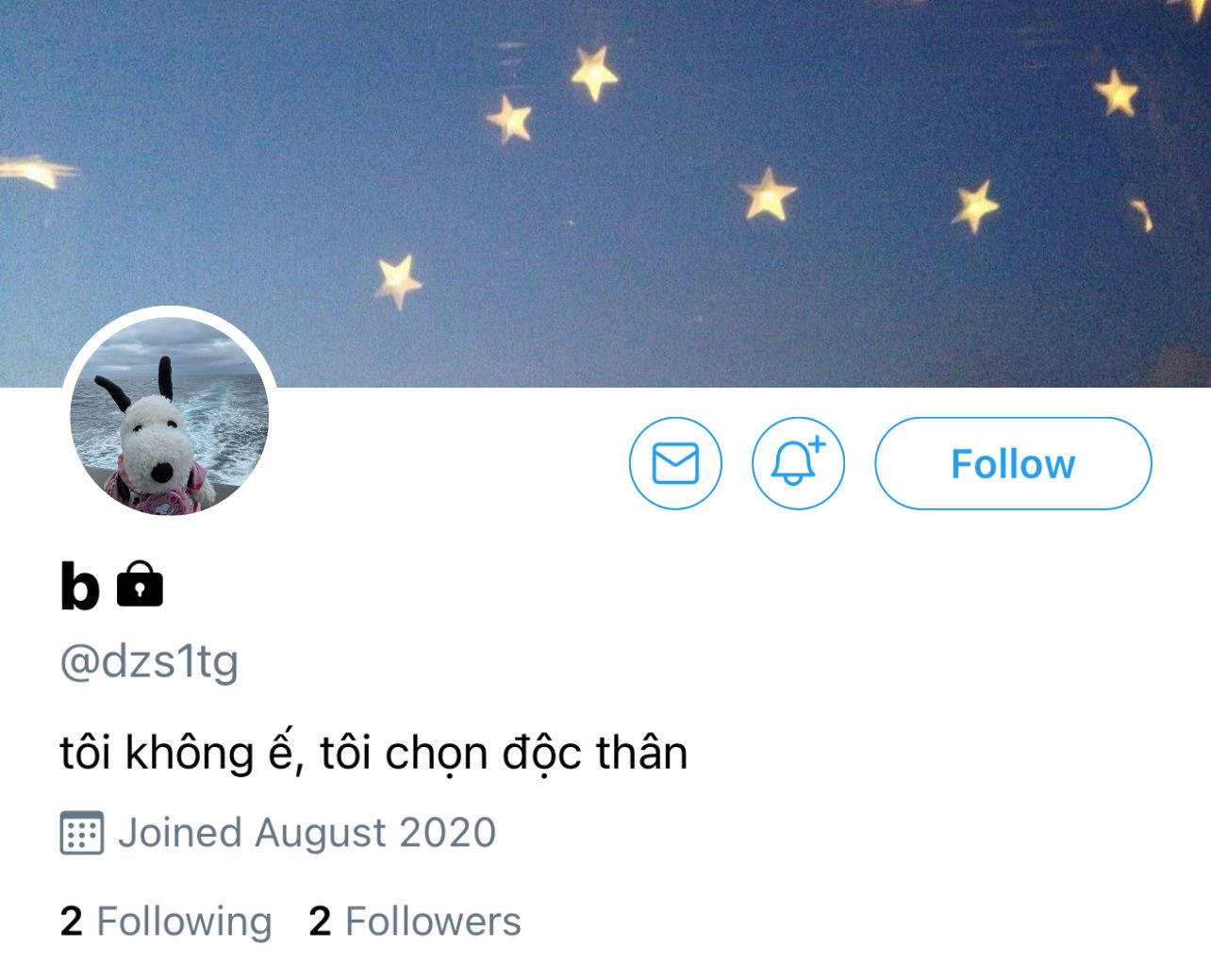Open the starry sky header banner
Viewport: 1211px width, 980px height.
pos(605,170)
